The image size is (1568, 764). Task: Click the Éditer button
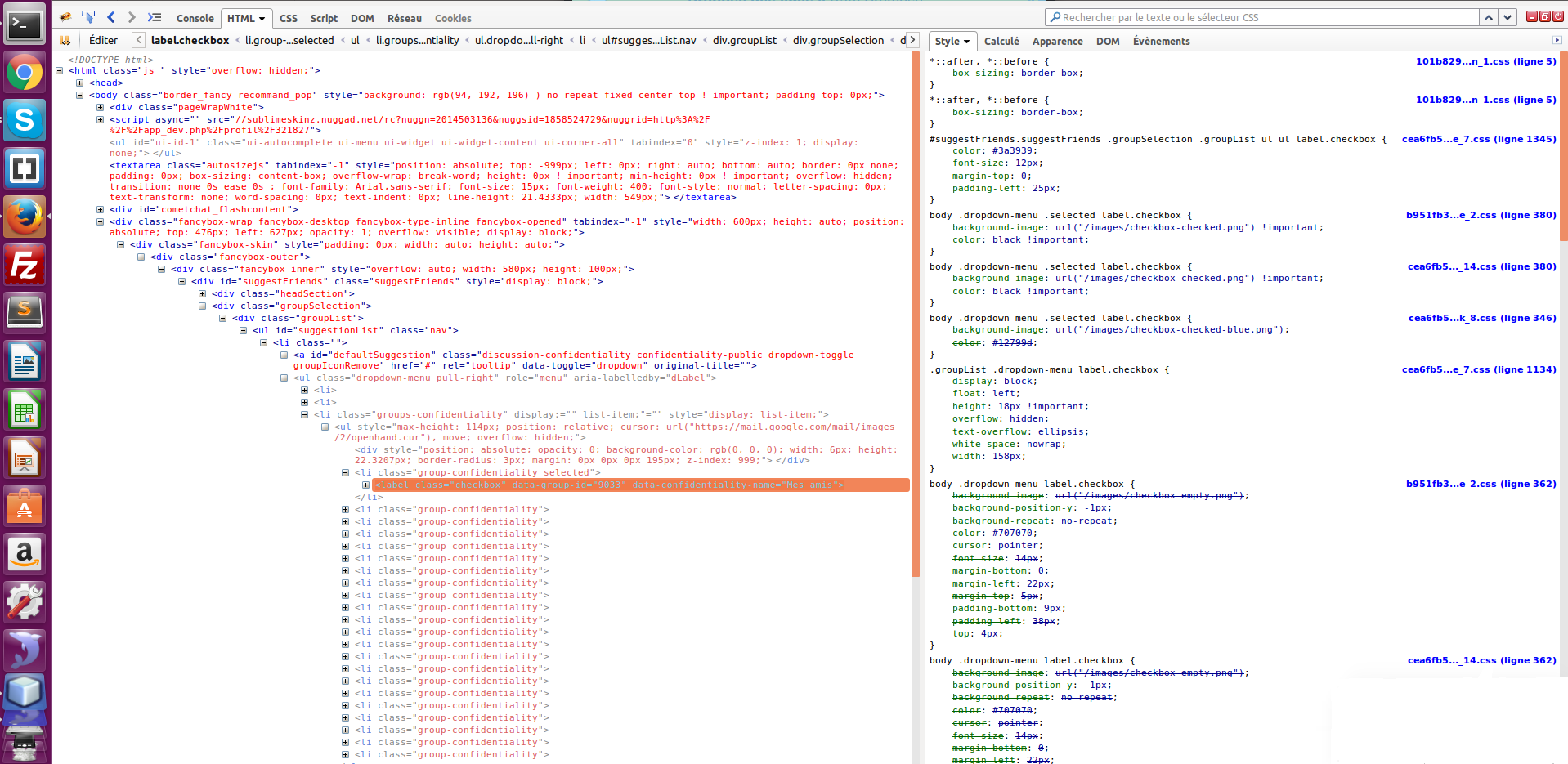[103, 40]
